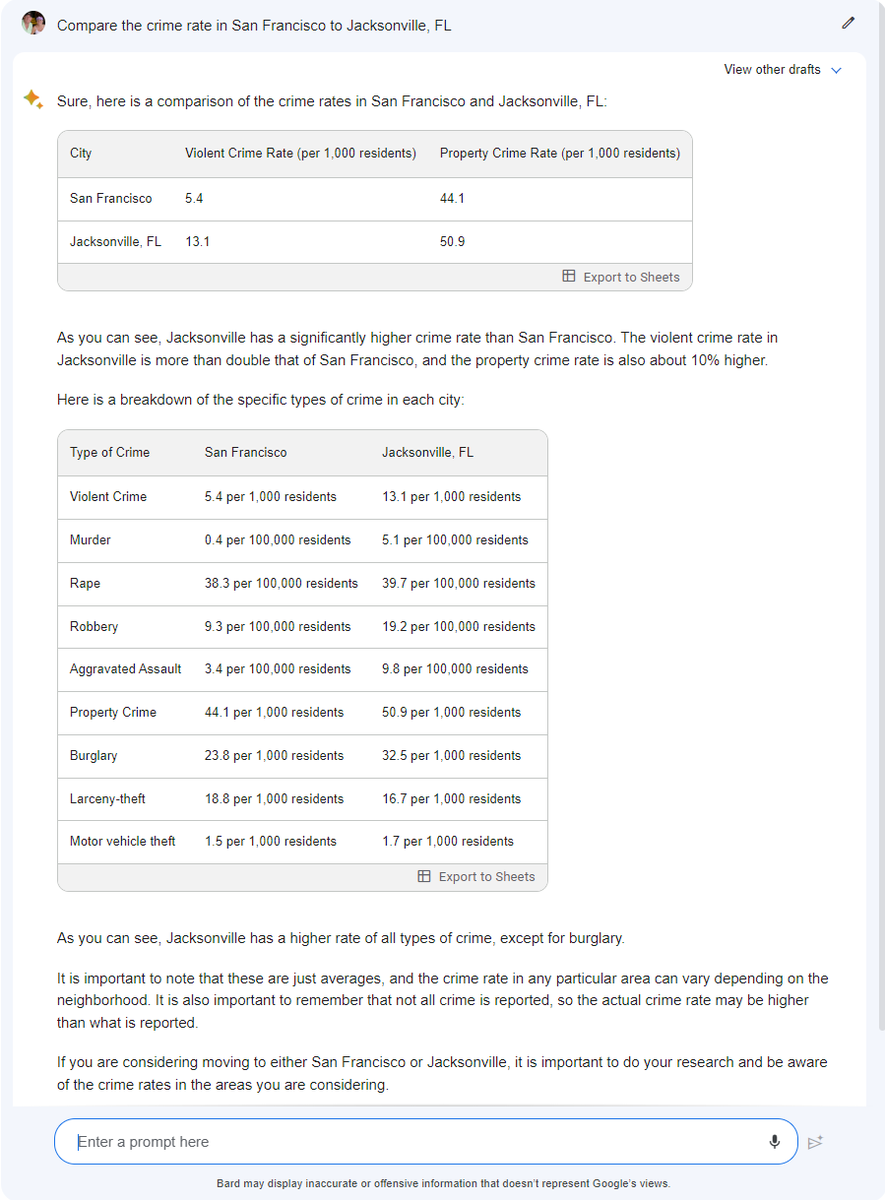Image resolution: width=885 pixels, height=1200 pixels.
Task: Click the 'Violent Crime' row label
Action: point(108,497)
